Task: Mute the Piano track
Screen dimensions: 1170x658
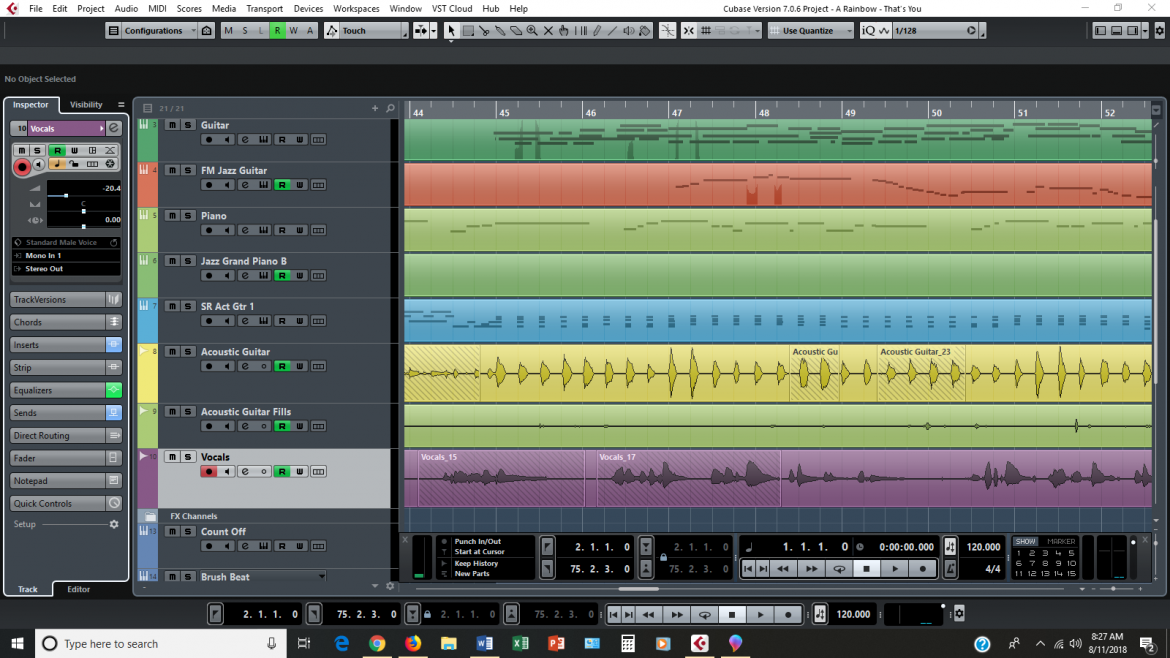Action: point(172,216)
